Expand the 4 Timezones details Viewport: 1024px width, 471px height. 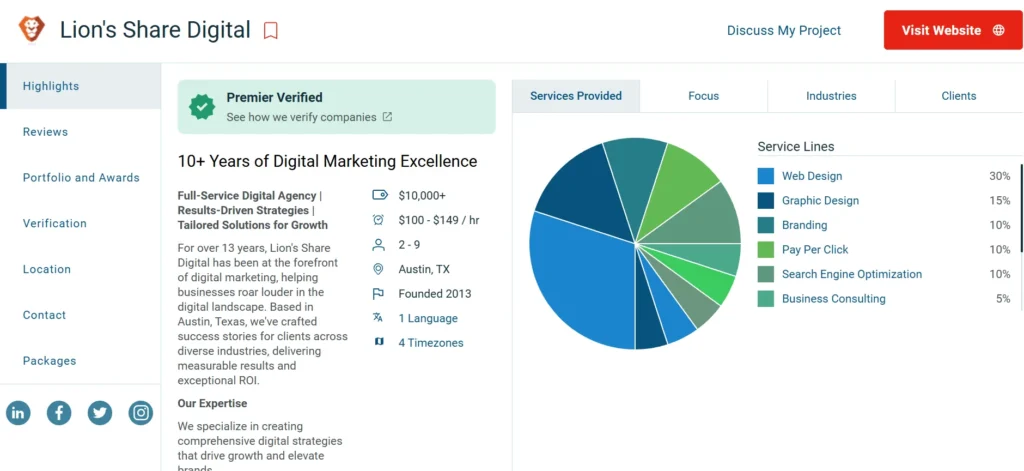(x=431, y=343)
